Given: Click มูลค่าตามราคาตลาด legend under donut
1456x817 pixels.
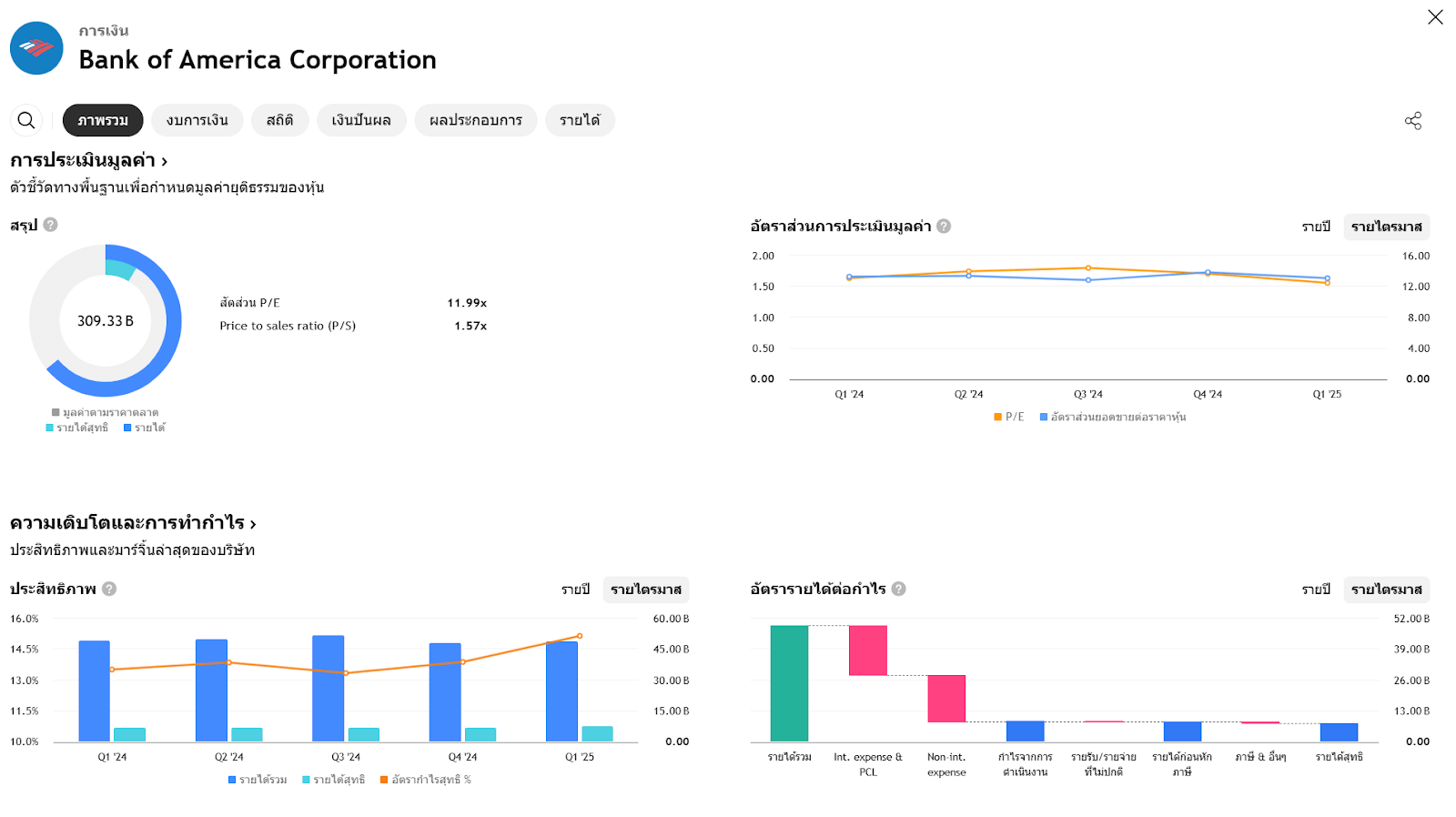Looking at the screenshot, I should coord(106,413).
